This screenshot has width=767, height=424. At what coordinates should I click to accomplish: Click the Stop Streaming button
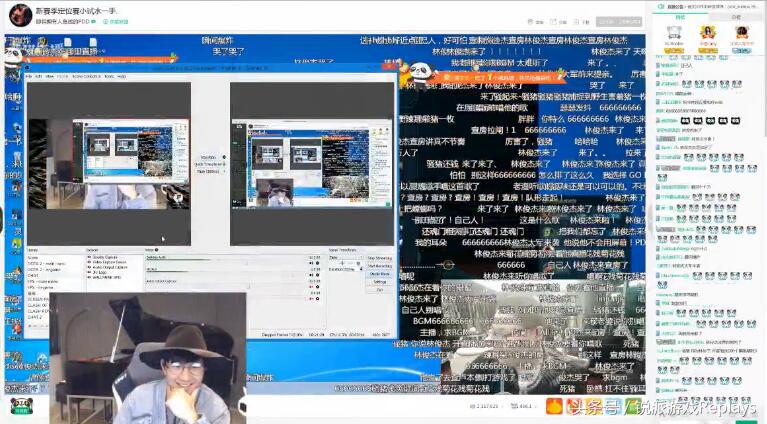pyautogui.click(x=380, y=258)
